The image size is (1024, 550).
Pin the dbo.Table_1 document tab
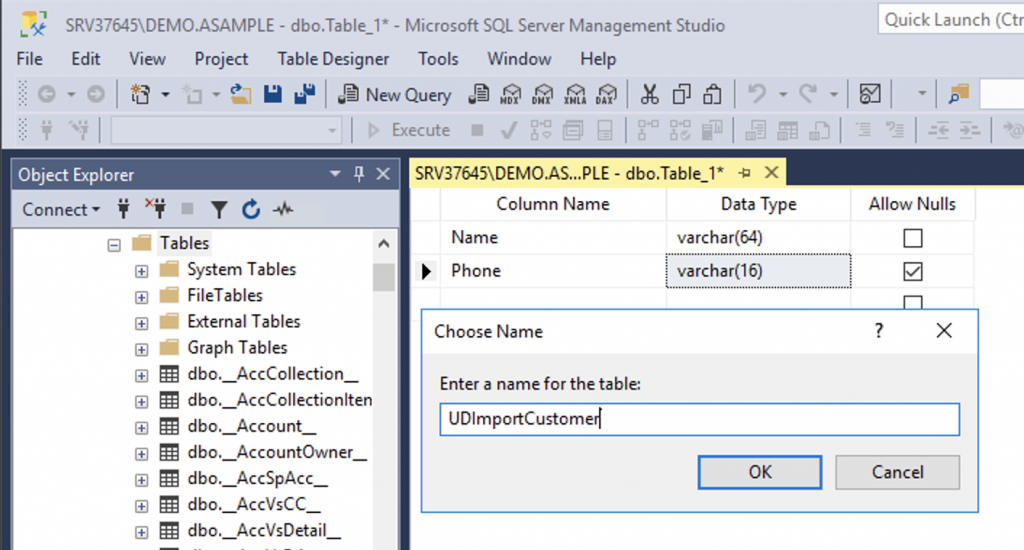coord(744,173)
